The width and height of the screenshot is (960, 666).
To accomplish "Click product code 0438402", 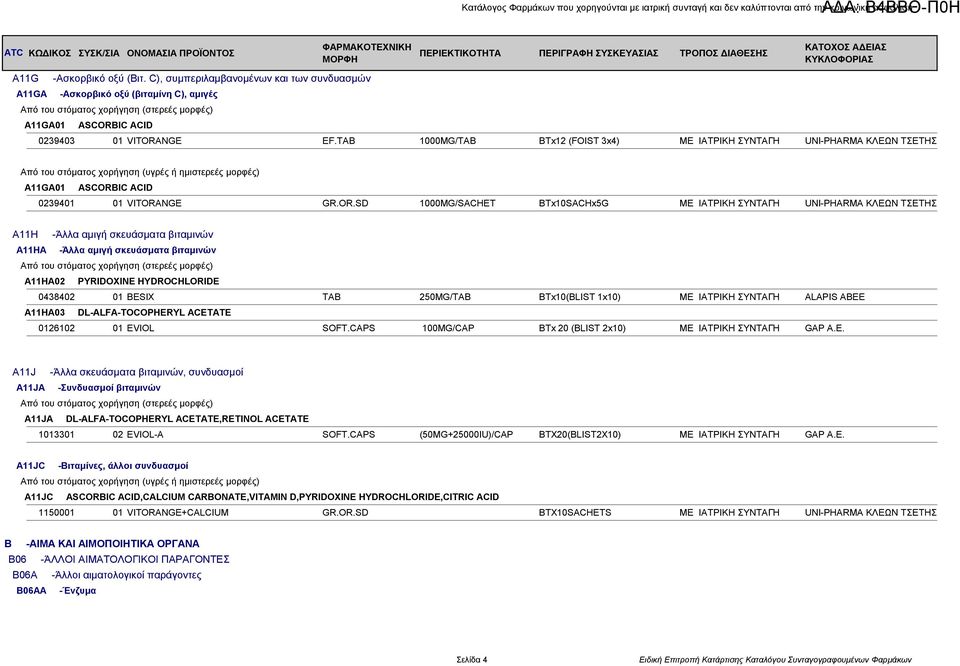I will (56, 297).
